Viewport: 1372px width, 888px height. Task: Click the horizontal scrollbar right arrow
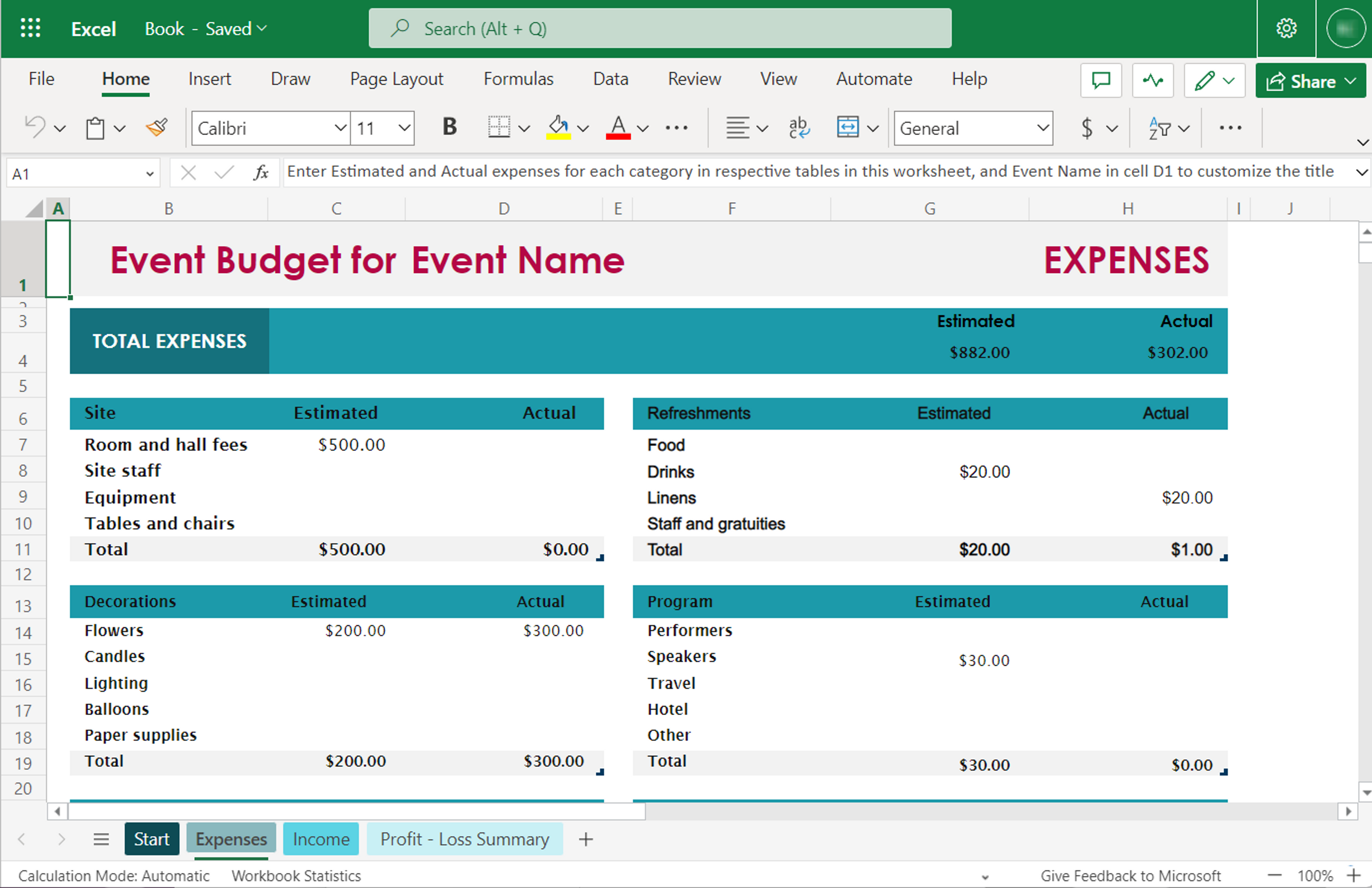1348,811
